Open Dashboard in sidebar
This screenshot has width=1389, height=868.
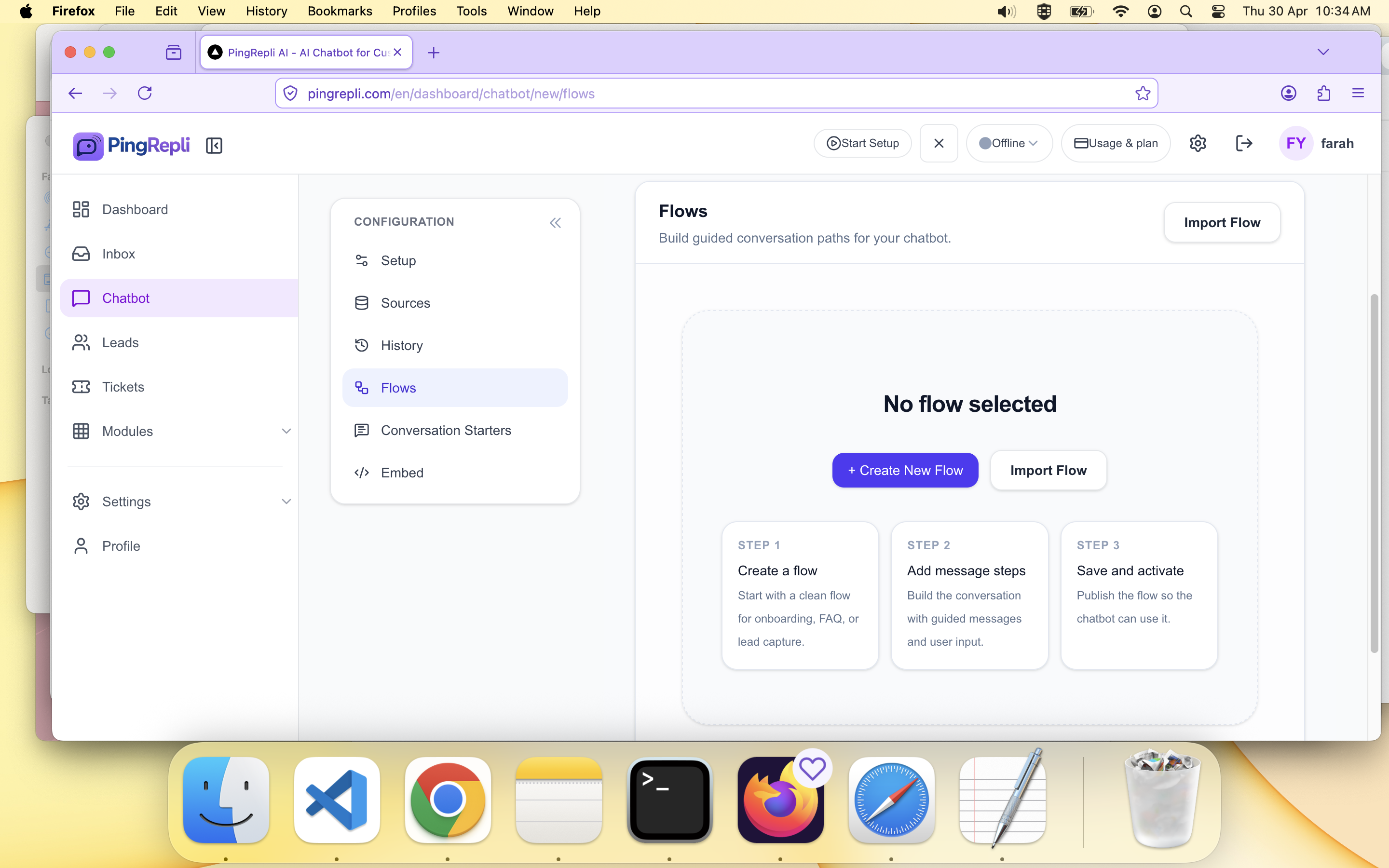179,210
